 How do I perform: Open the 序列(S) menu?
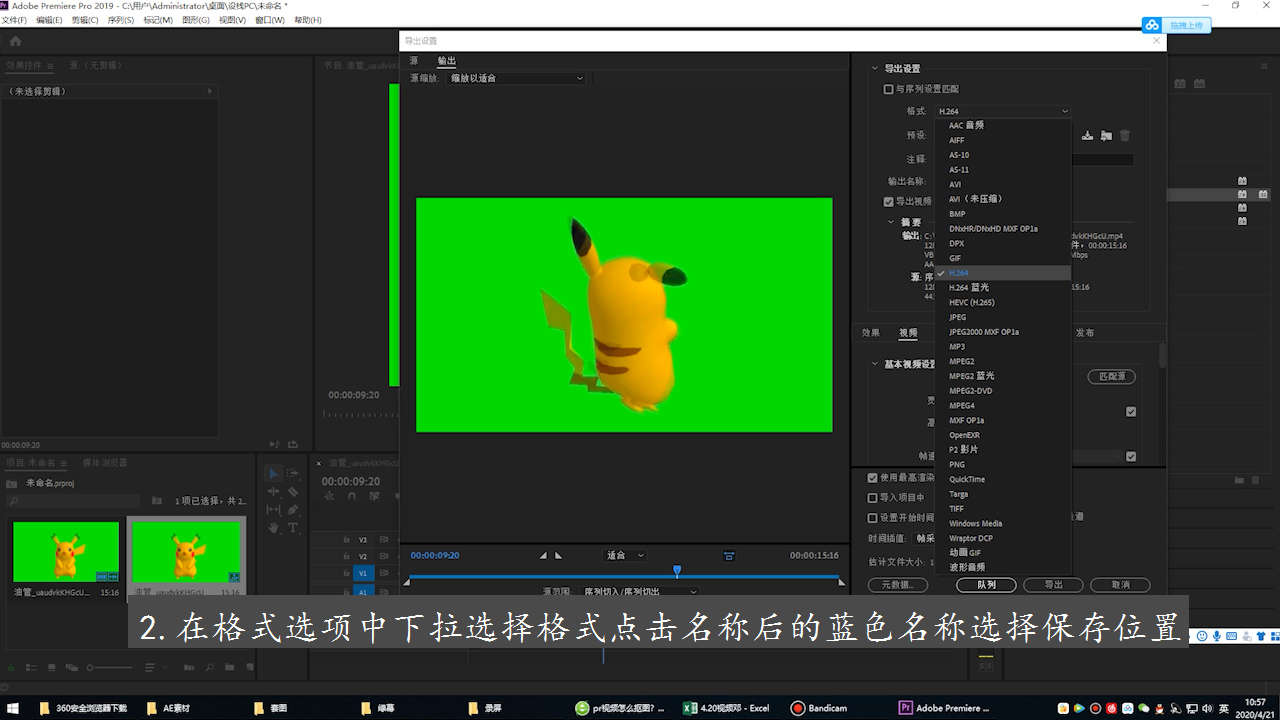[x=121, y=20]
